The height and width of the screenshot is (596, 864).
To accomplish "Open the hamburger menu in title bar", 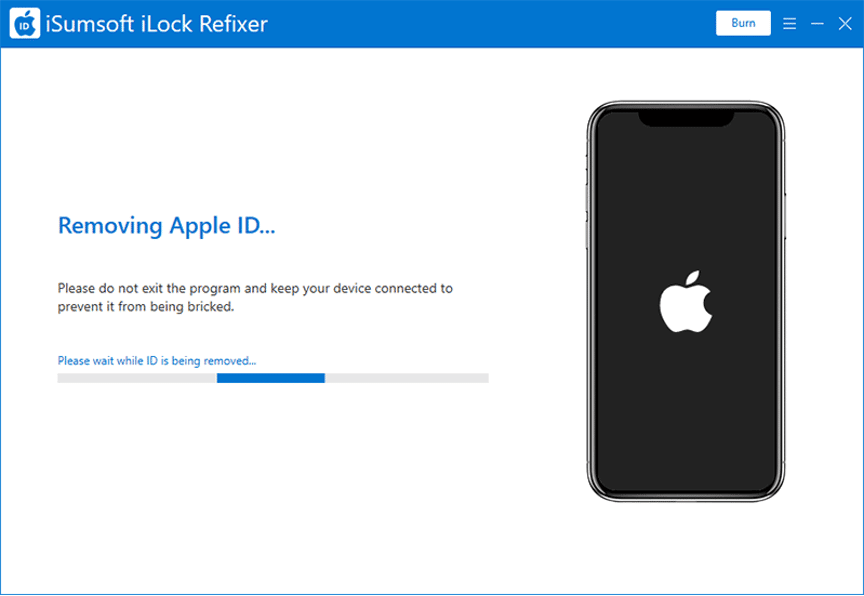I will (790, 23).
